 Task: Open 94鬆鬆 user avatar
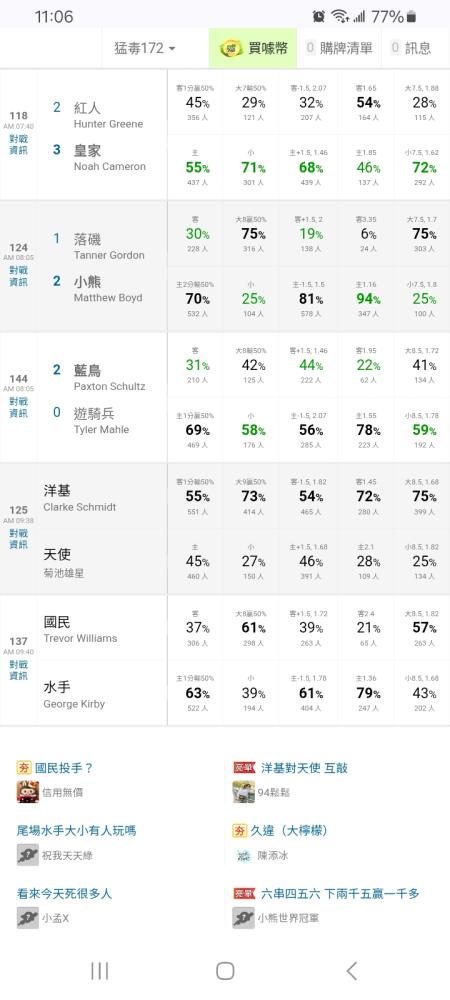tap(243, 792)
